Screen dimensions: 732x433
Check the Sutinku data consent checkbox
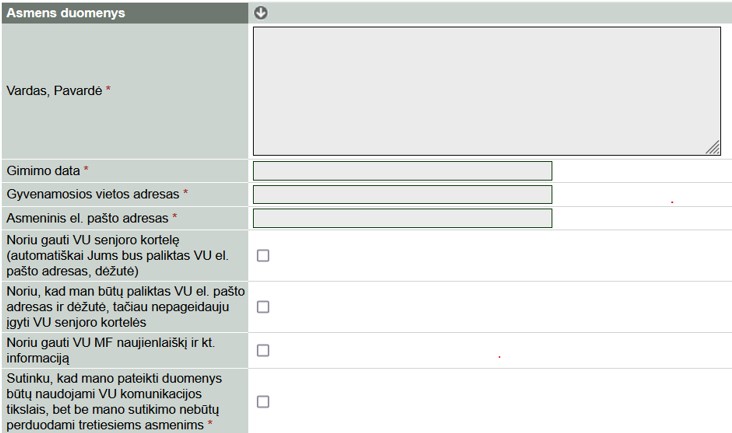click(263, 401)
